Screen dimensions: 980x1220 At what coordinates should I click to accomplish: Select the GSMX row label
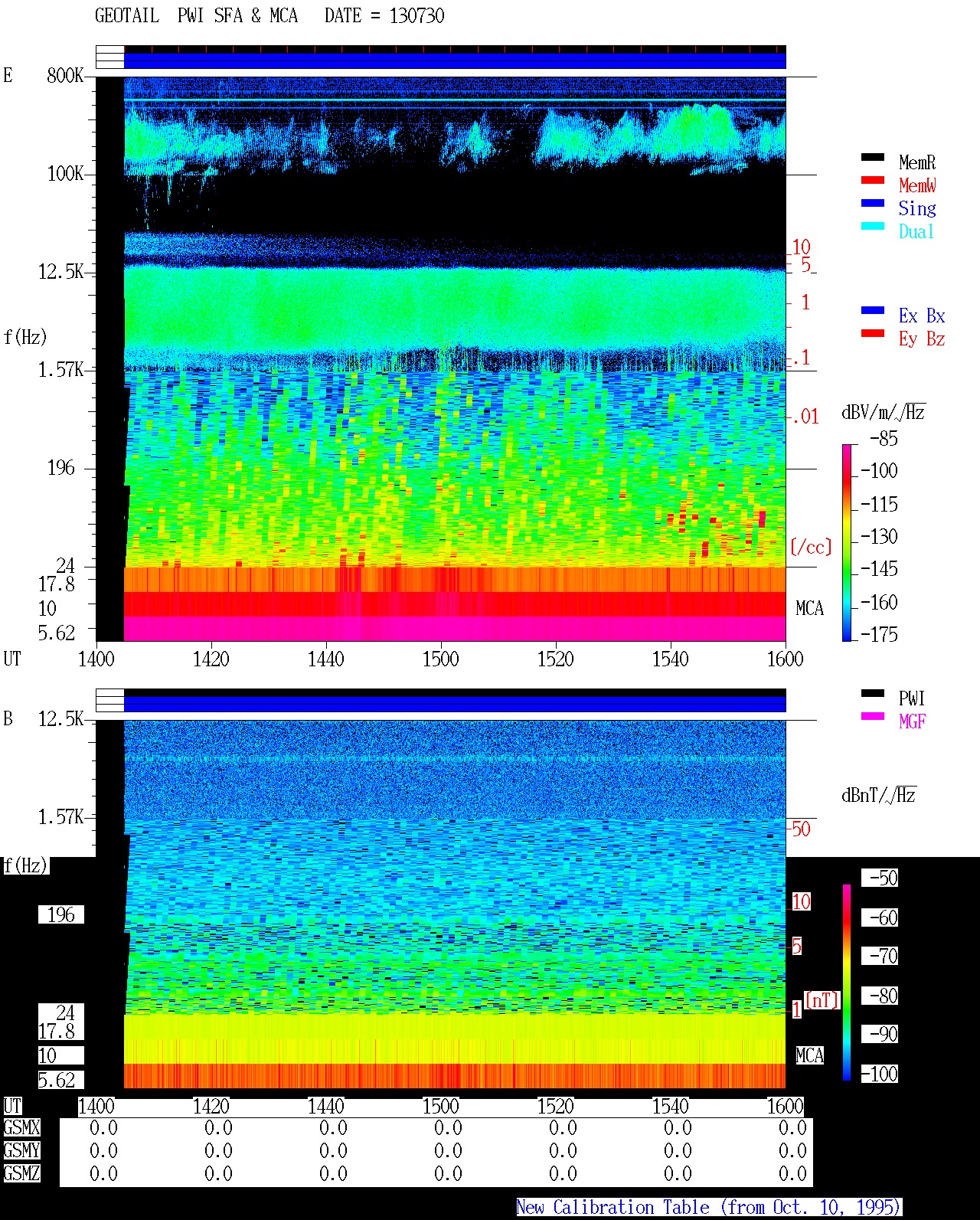21,1128
